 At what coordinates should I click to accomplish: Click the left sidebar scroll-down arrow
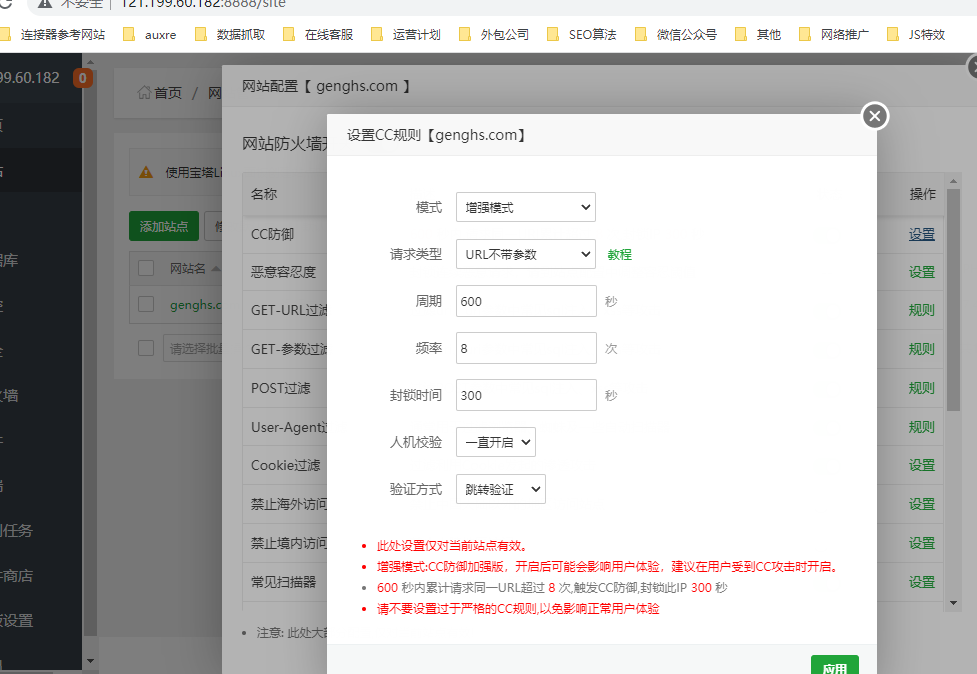pyautogui.click(x=90, y=661)
